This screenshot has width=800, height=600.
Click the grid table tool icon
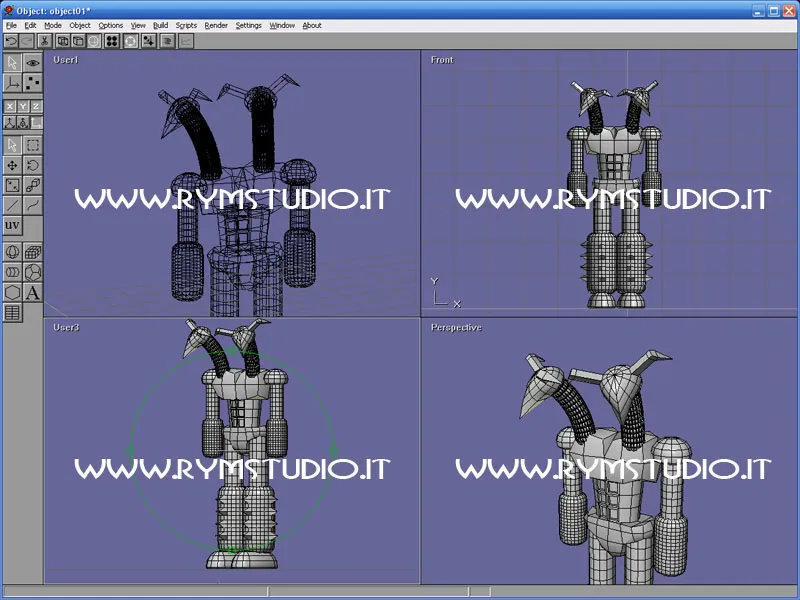tap(12, 312)
